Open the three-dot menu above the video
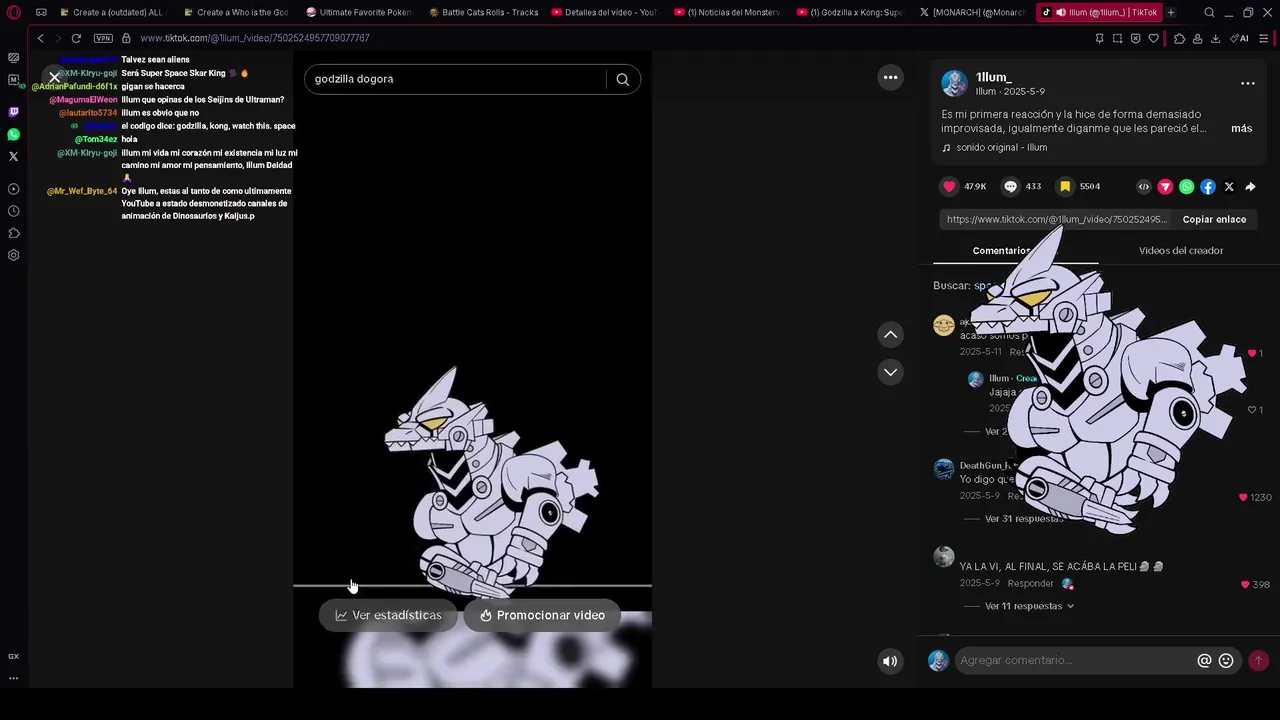1280x720 pixels. 890,77
